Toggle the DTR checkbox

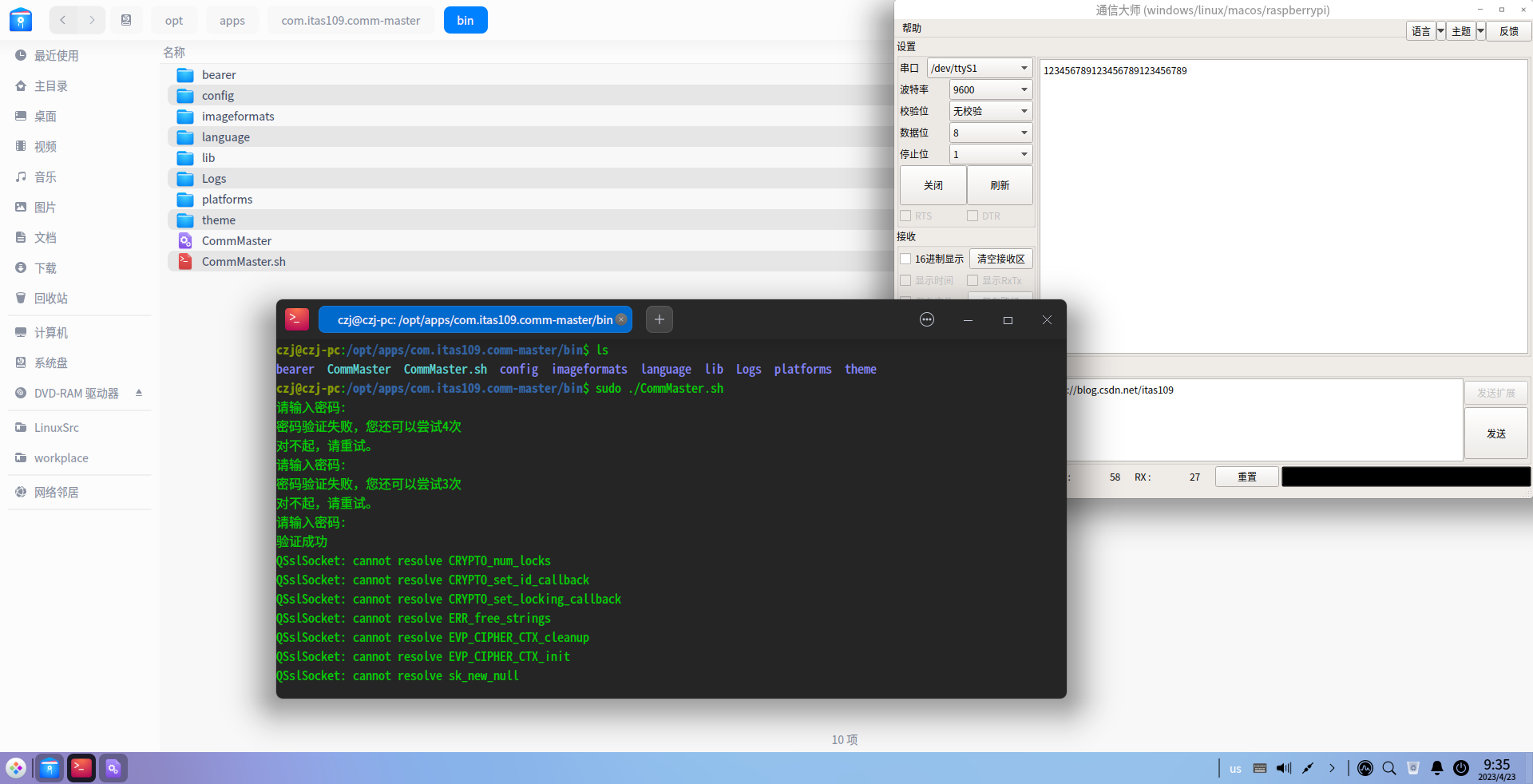pos(972,216)
